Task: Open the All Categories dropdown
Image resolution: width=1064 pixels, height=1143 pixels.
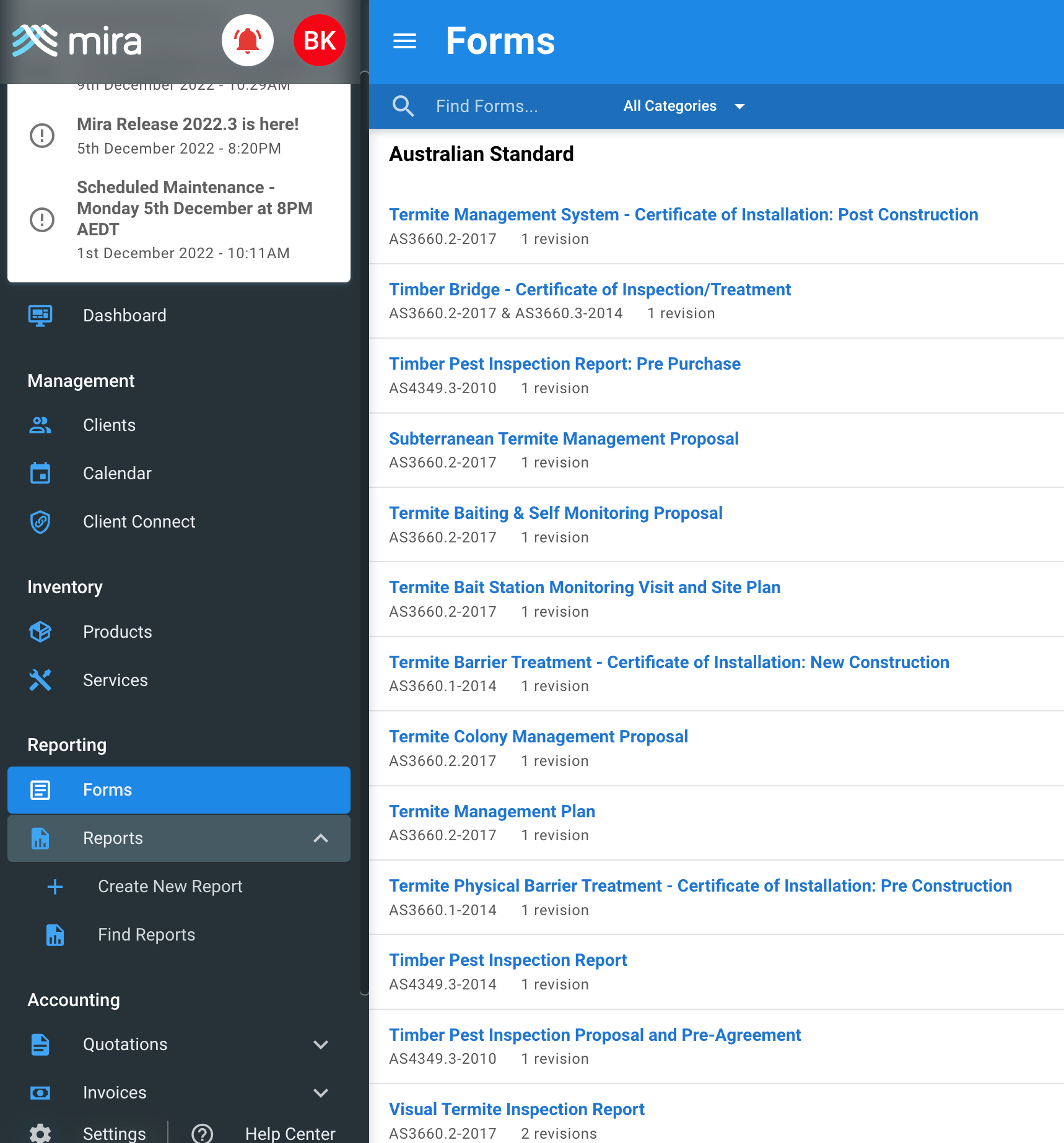Action: pyautogui.click(x=684, y=106)
